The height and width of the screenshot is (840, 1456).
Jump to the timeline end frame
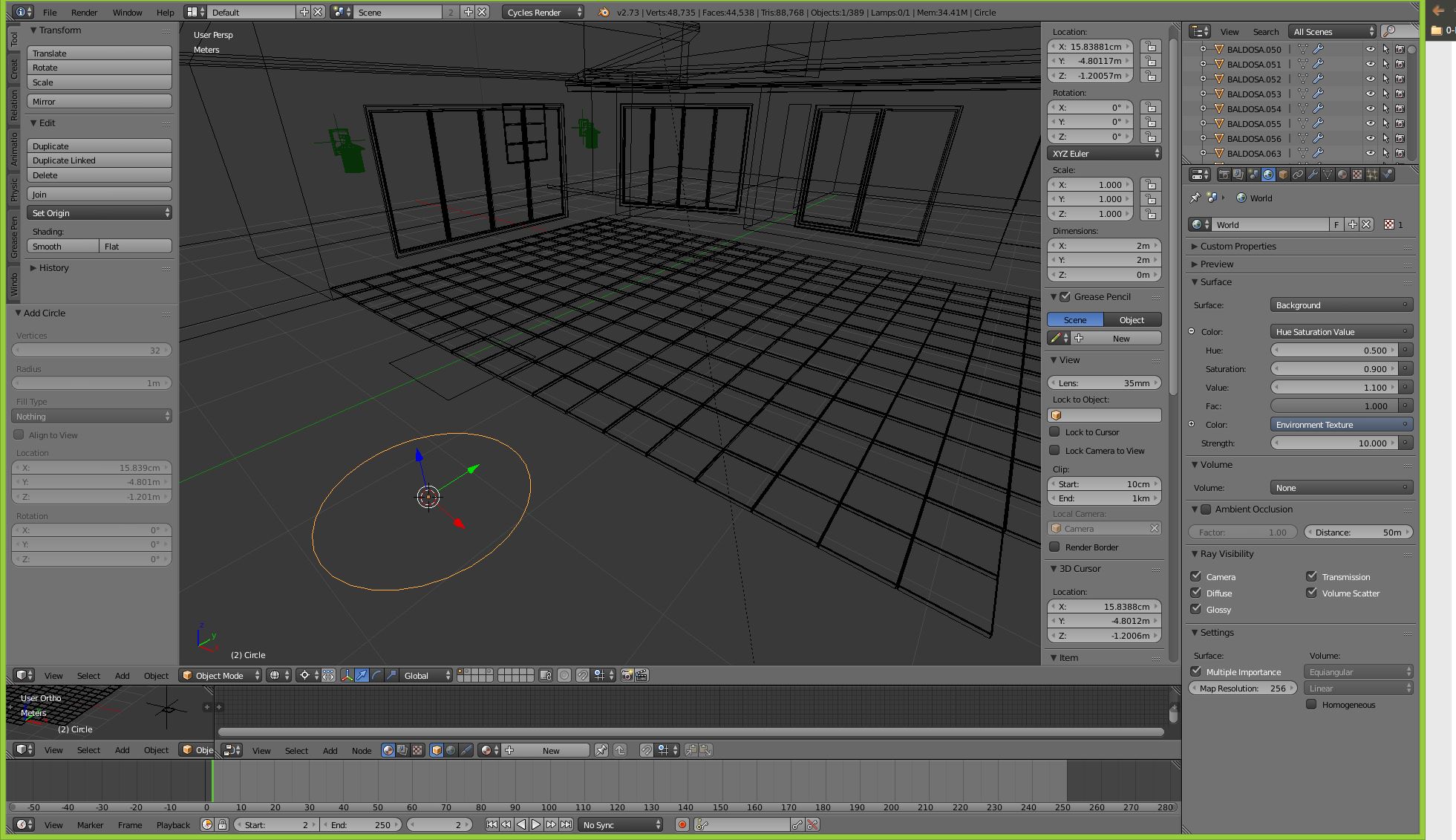pyautogui.click(x=567, y=824)
